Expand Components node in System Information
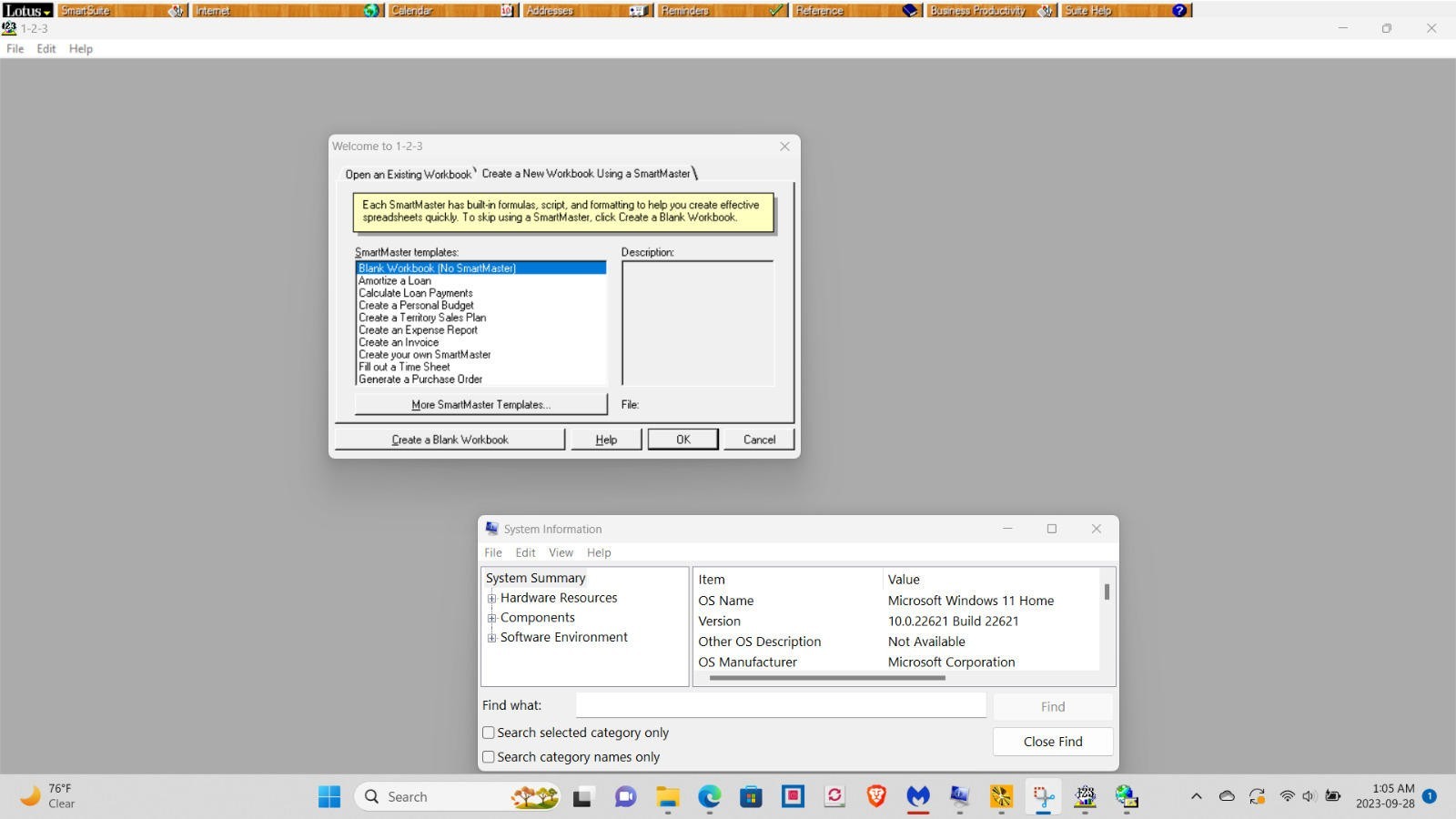This screenshot has height=819, width=1456. pyautogui.click(x=491, y=618)
